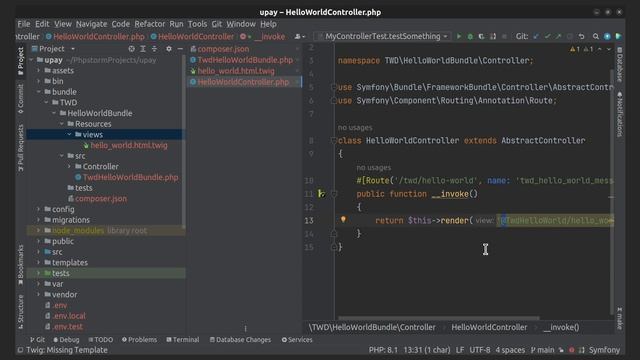Expand all icon in Project panel header
640x360 pixels.
(x=143, y=49)
